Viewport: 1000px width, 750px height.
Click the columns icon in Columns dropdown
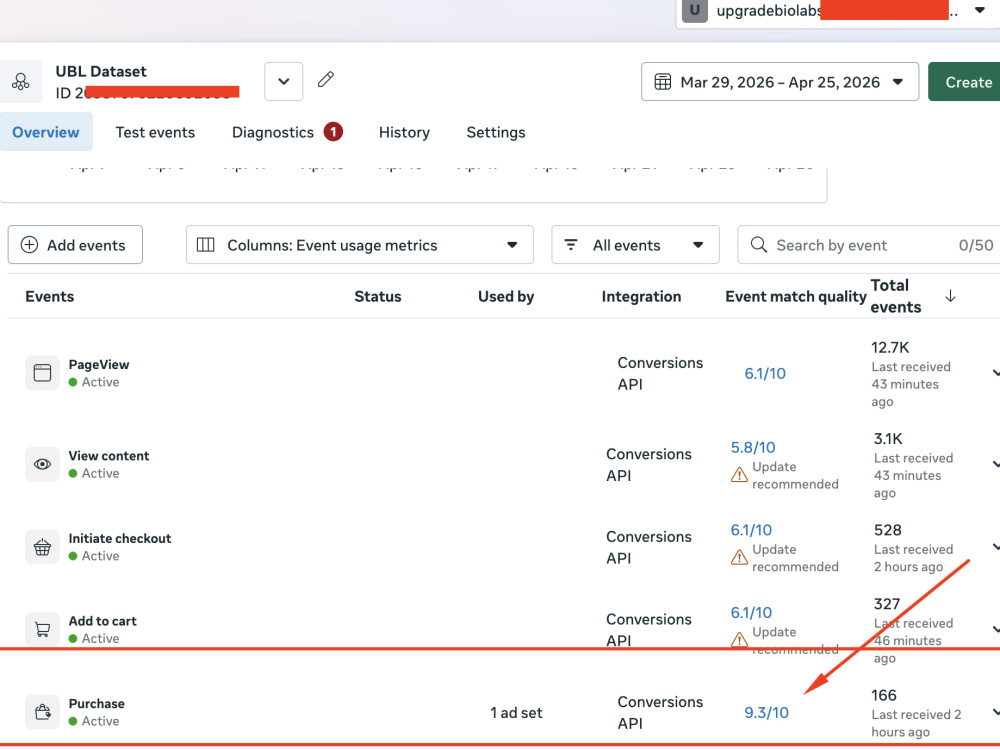205,245
